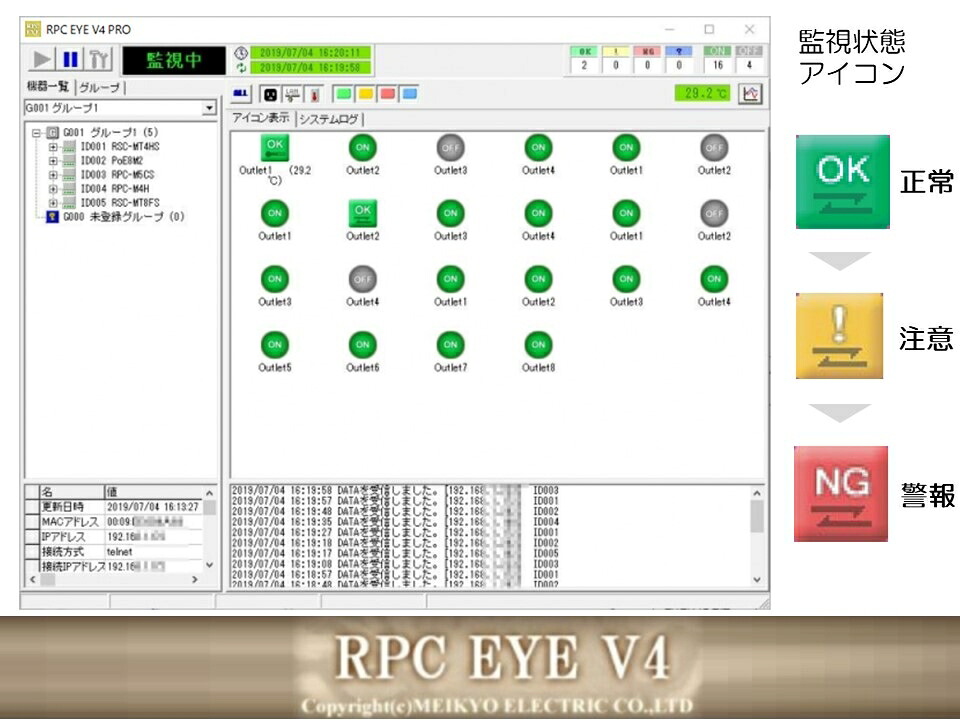Click the square OK icon labeled Outlet2
Image resolution: width=960 pixels, height=720 pixels.
click(362, 213)
